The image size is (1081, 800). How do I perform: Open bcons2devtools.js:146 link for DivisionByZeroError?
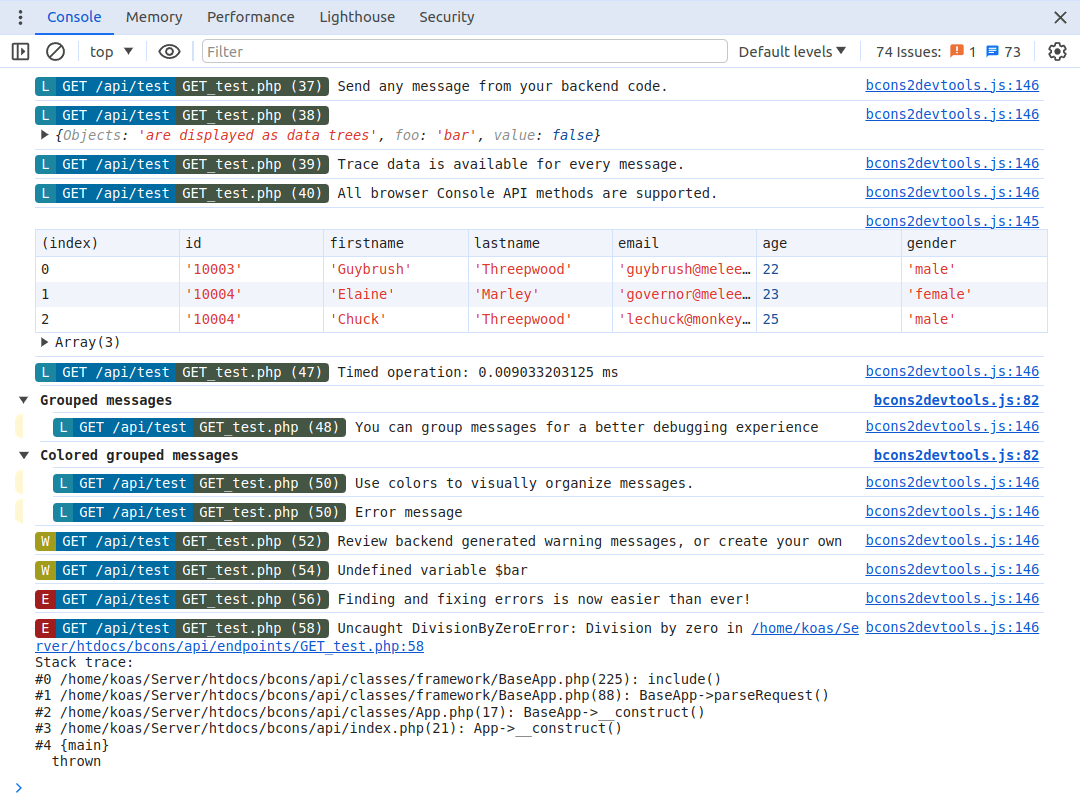pyautogui.click(x=952, y=627)
